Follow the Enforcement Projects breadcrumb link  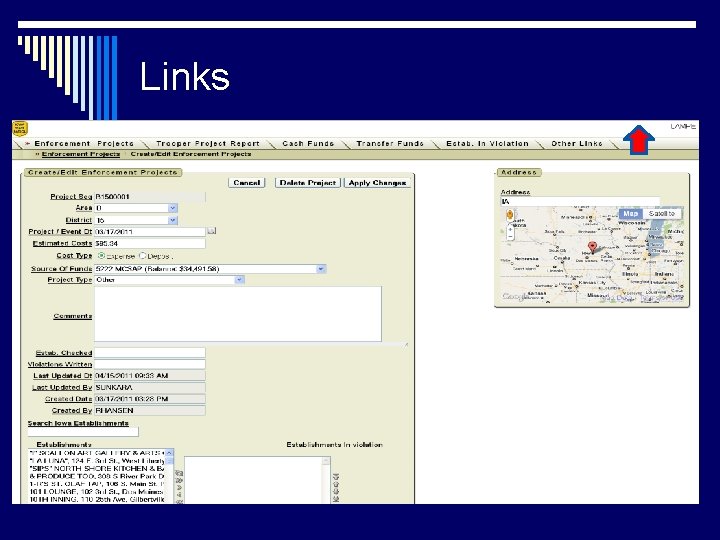[81, 154]
